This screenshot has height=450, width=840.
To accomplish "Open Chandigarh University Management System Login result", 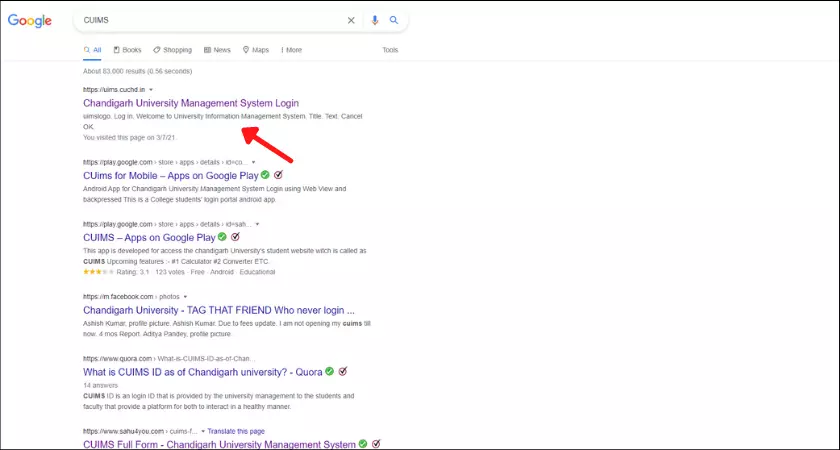I will tap(191, 103).
